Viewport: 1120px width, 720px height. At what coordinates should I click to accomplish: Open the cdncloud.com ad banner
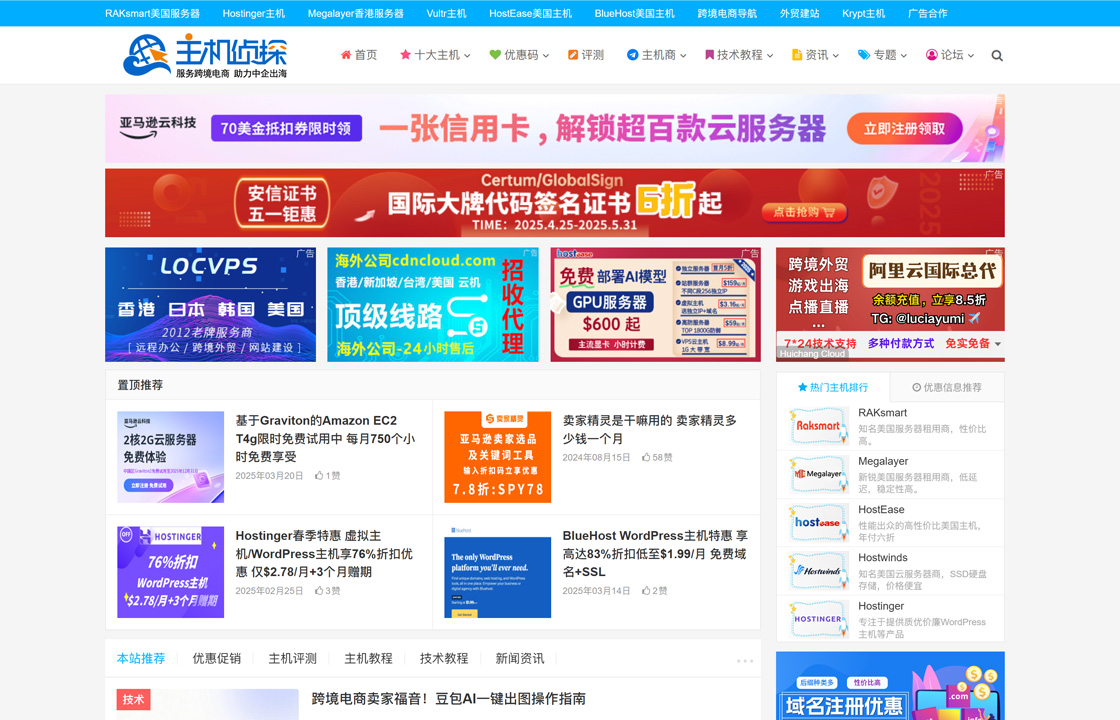click(x=433, y=304)
